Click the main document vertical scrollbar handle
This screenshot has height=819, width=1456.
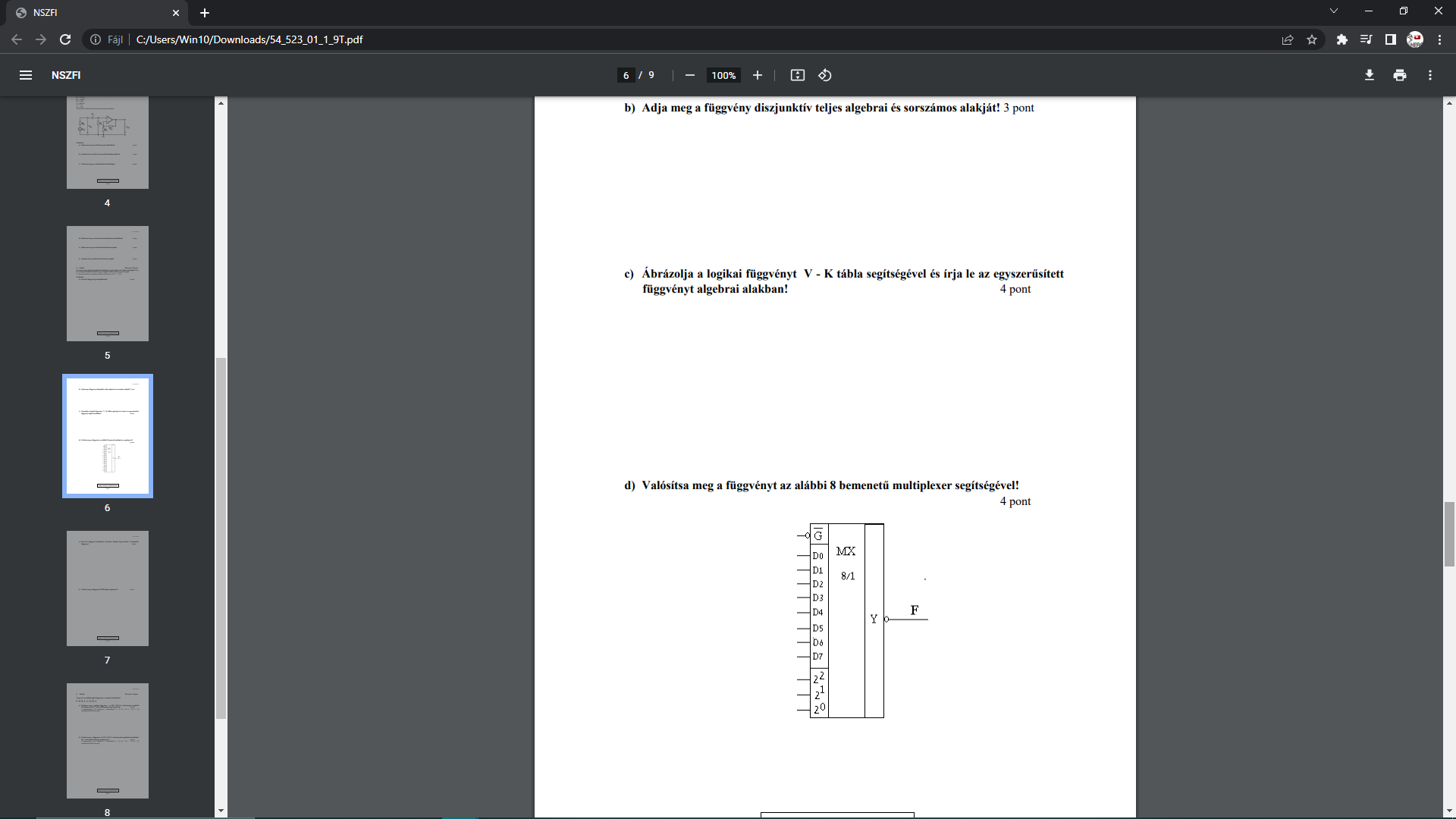(1449, 534)
